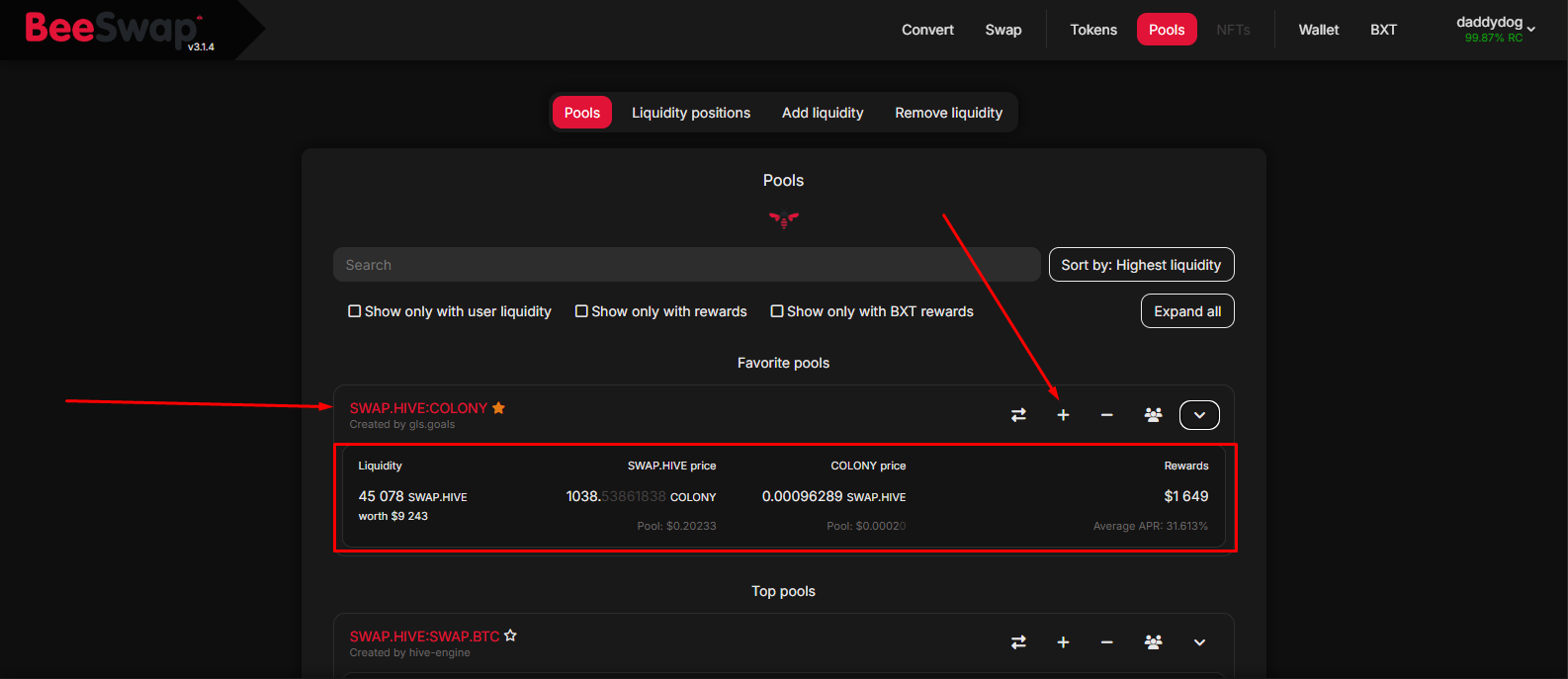Open SWAP.HIVE:COLONY pool link
1568x679 pixels.
pos(418,408)
